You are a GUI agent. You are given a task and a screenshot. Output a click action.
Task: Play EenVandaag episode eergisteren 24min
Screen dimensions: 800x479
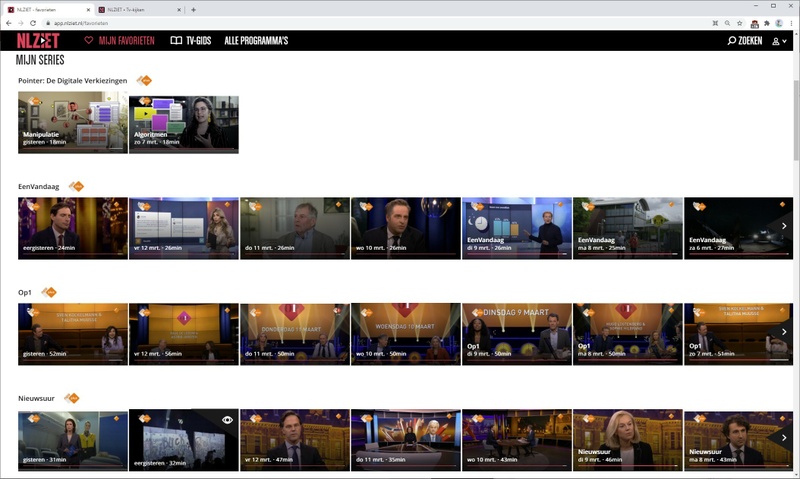(73, 229)
